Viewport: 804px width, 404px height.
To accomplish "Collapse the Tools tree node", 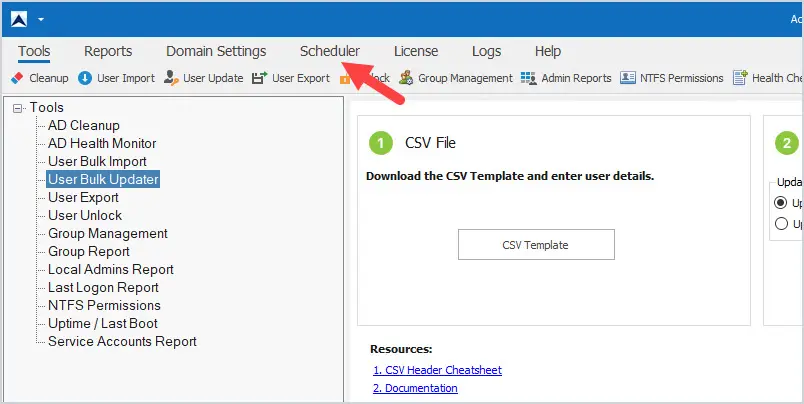I will click(x=18, y=108).
